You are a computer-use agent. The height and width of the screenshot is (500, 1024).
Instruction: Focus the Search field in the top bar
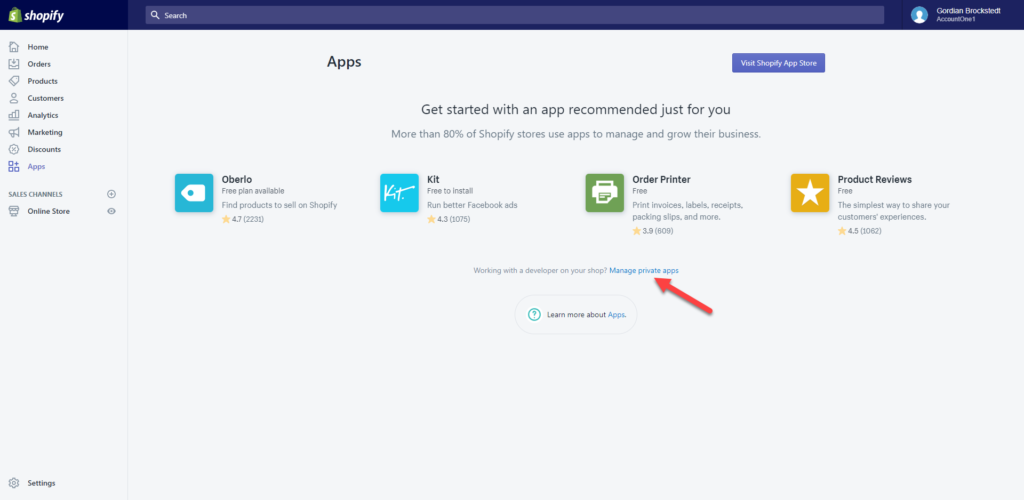pyautogui.click(x=515, y=15)
